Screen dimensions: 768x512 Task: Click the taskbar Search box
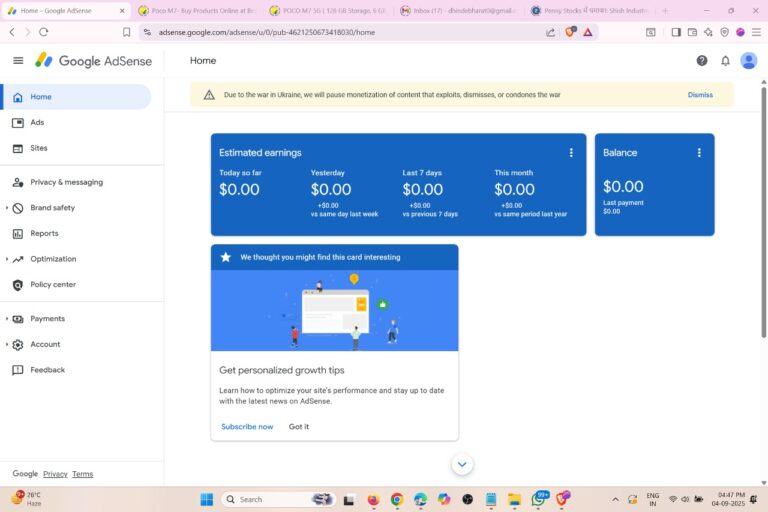pos(278,499)
